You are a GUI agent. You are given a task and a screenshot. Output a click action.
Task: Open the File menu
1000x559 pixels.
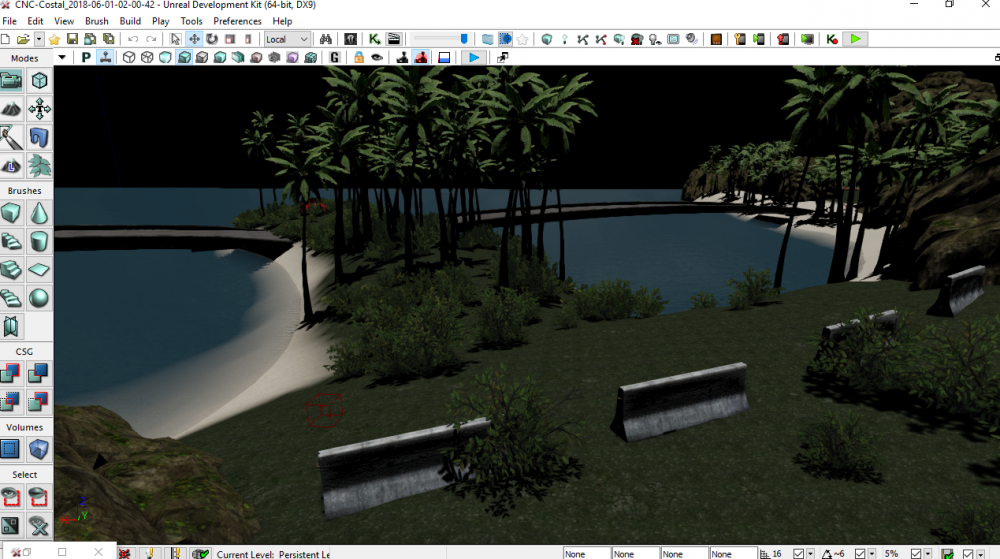click(x=10, y=21)
